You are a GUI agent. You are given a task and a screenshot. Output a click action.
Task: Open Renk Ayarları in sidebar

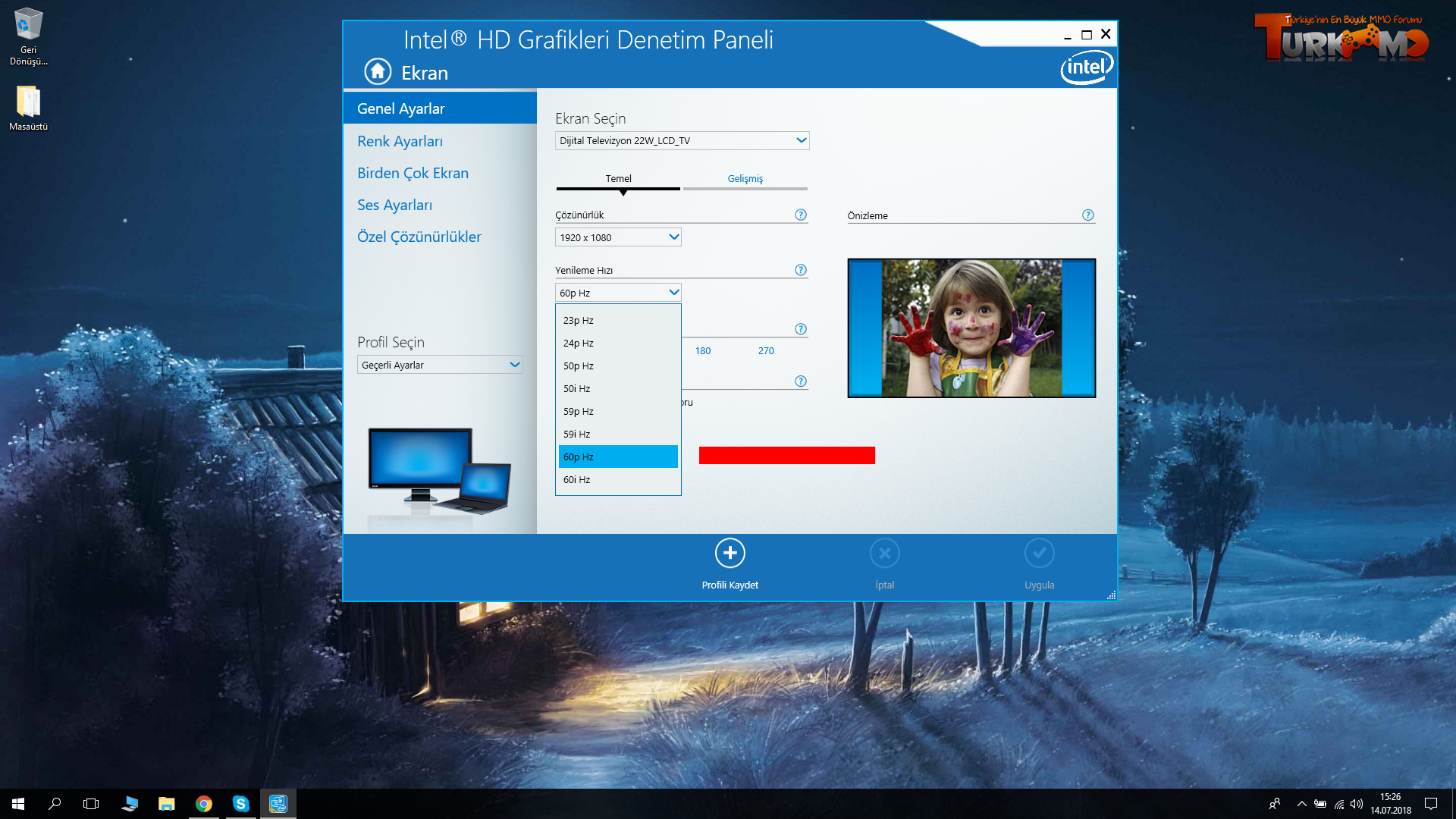coord(400,141)
